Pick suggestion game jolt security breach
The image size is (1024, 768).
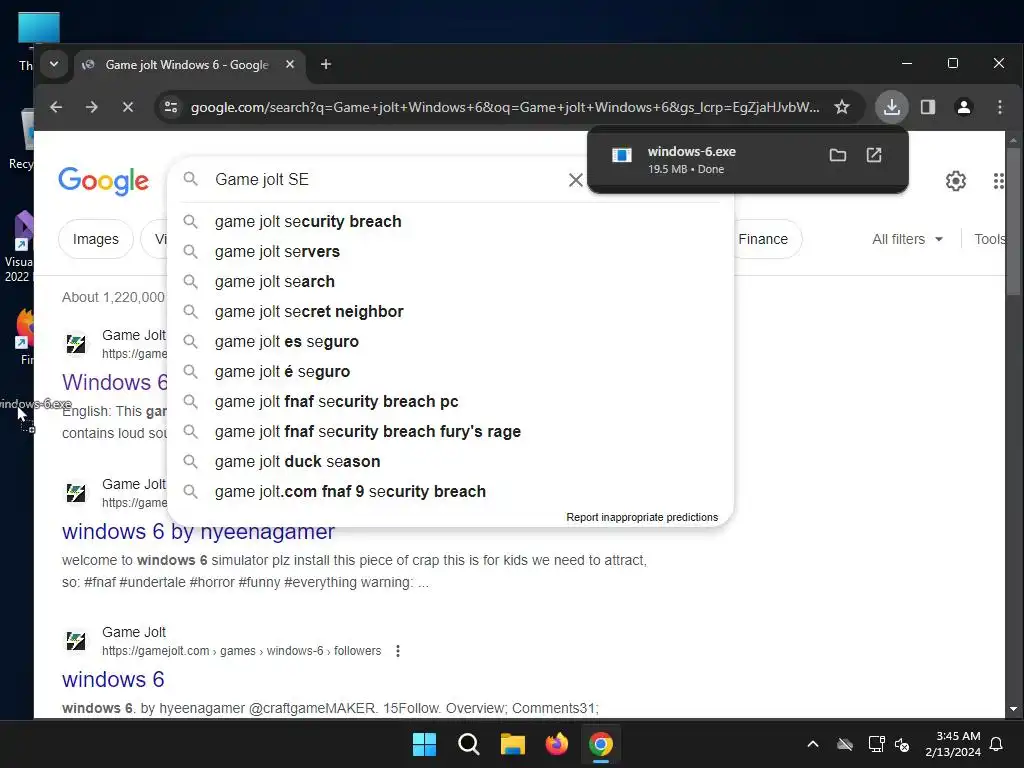pos(451,221)
